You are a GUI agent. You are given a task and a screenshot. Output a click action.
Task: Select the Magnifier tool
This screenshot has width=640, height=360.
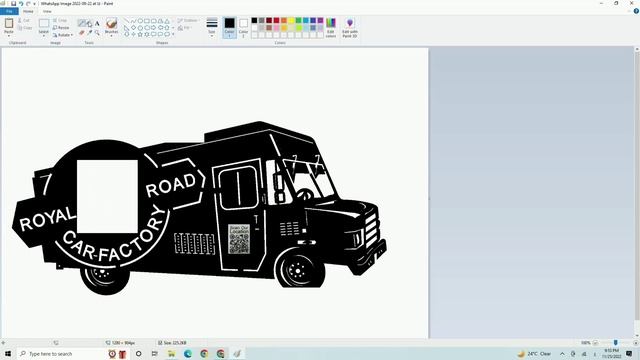point(97,33)
